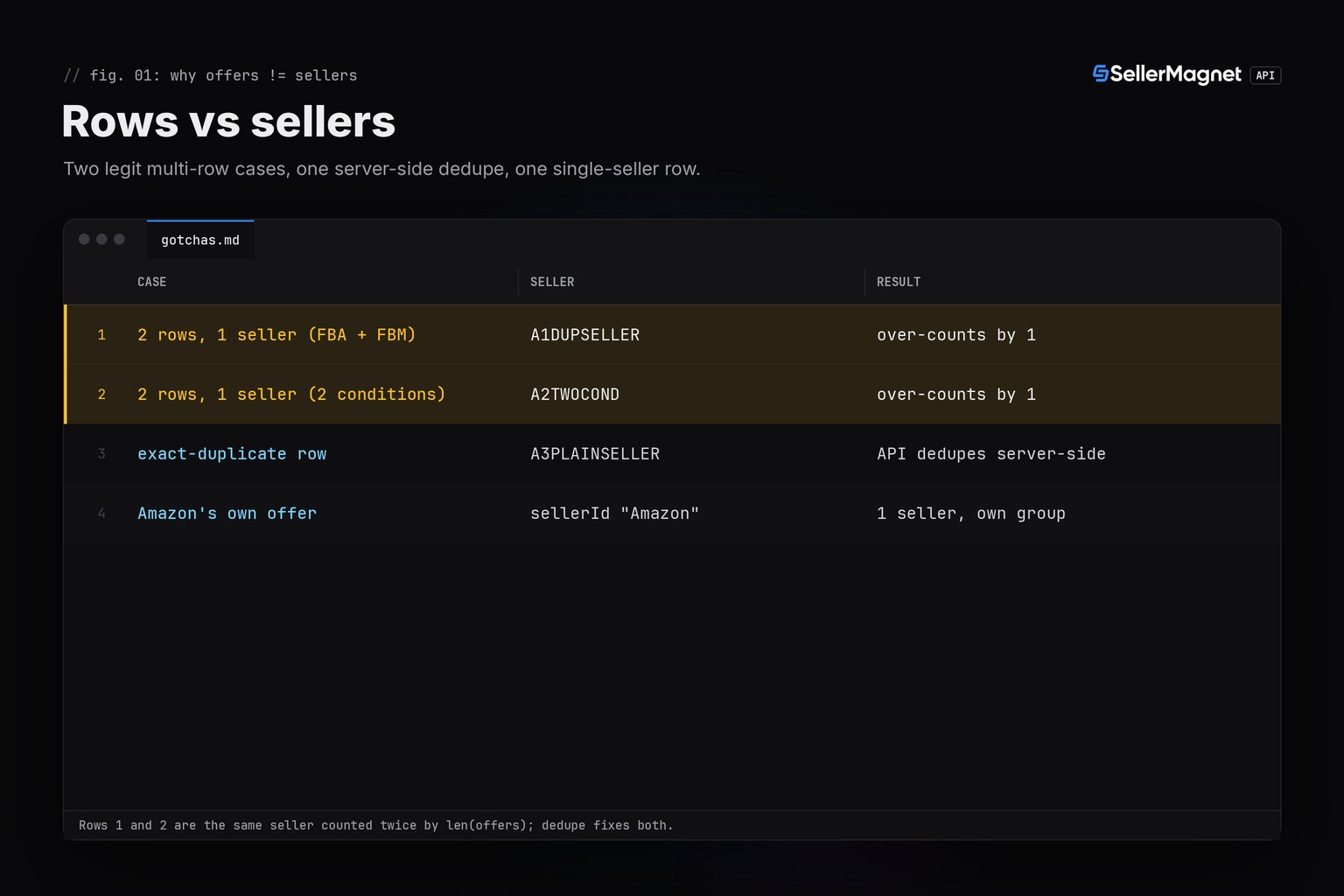
Task: Click the A2TWOCOND seller cell
Action: click(x=575, y=395)
